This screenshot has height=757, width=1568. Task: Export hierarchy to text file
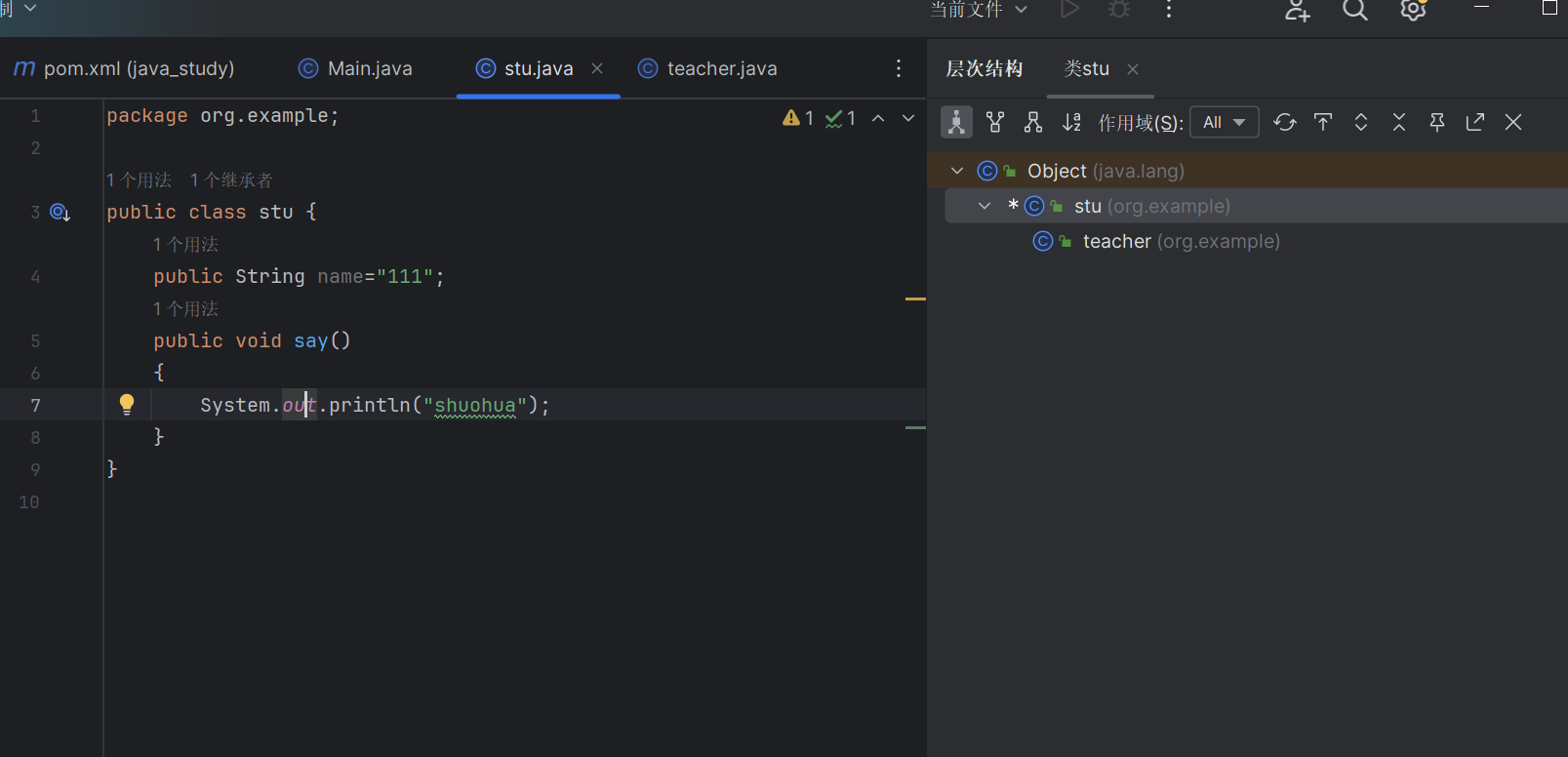[1475, 122]
